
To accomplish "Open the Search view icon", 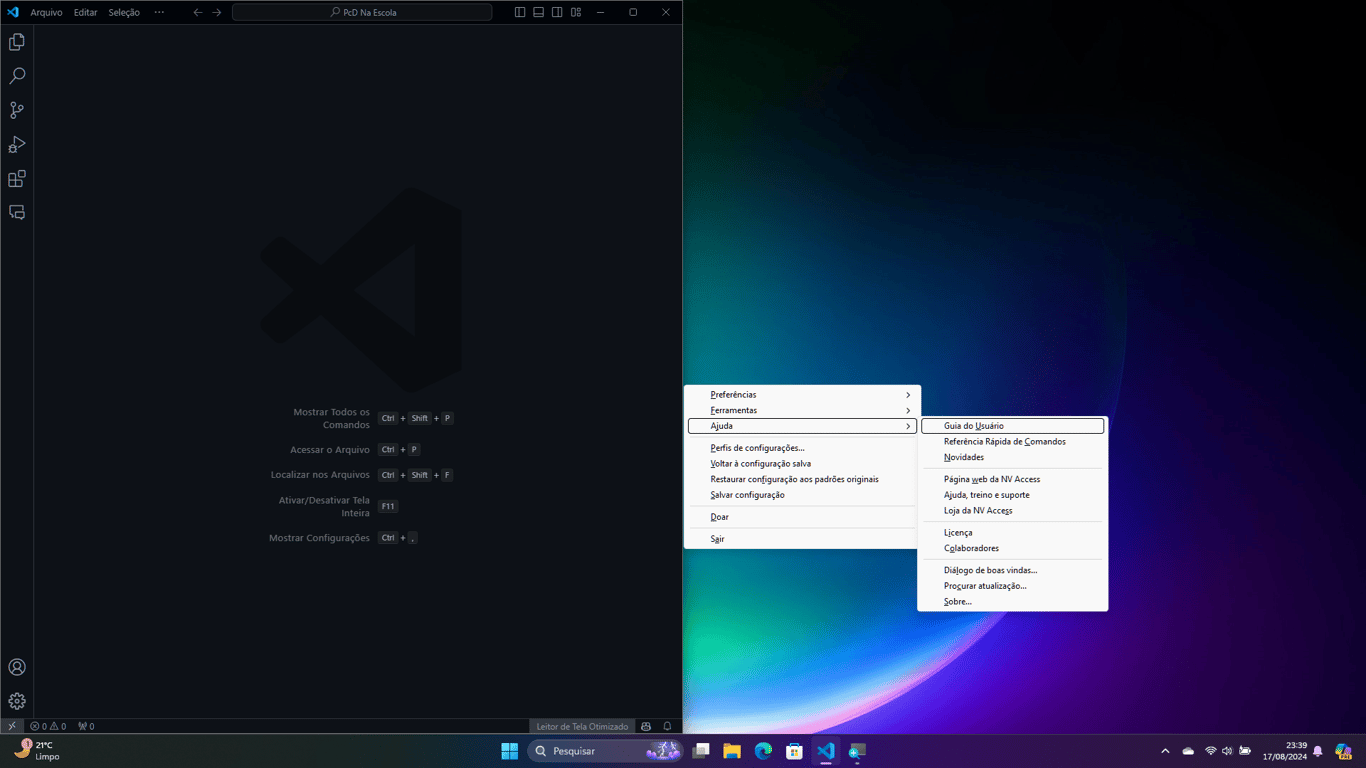I will coord(17,76).
